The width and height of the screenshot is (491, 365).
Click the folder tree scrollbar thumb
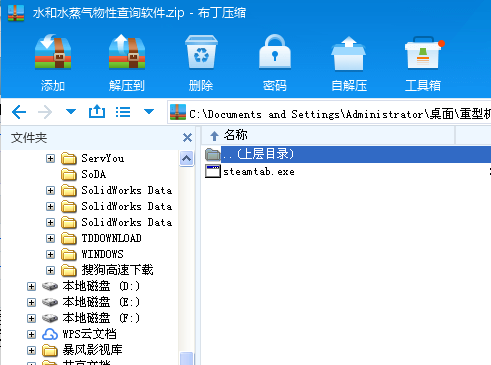186,358
